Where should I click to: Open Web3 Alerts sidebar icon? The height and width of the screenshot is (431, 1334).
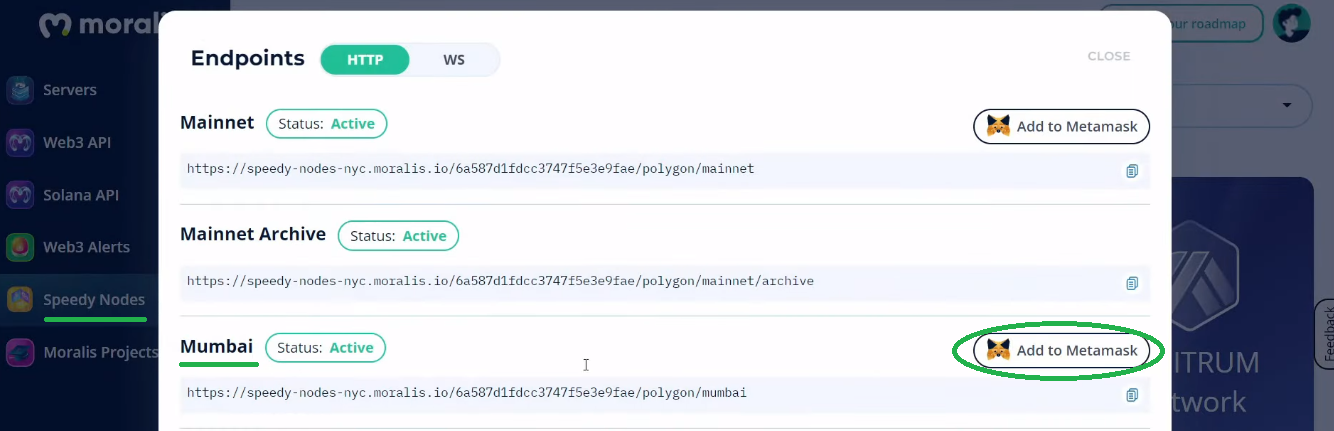[20, 247]
